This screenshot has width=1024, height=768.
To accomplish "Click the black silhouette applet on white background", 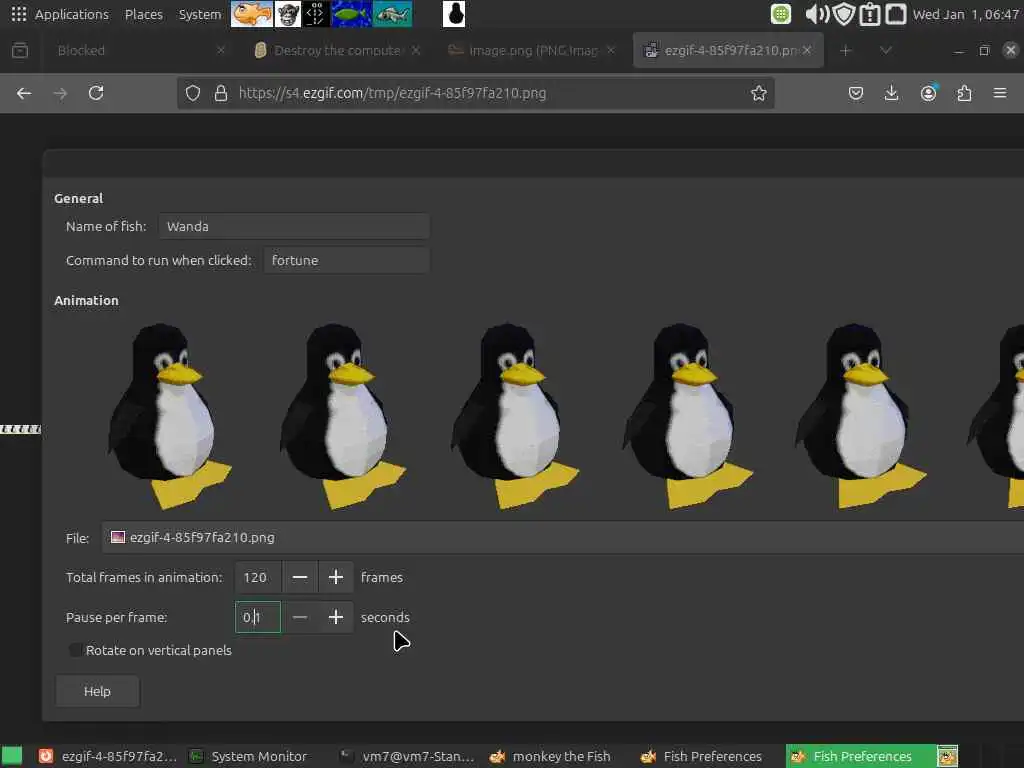I will click(454, 14).
